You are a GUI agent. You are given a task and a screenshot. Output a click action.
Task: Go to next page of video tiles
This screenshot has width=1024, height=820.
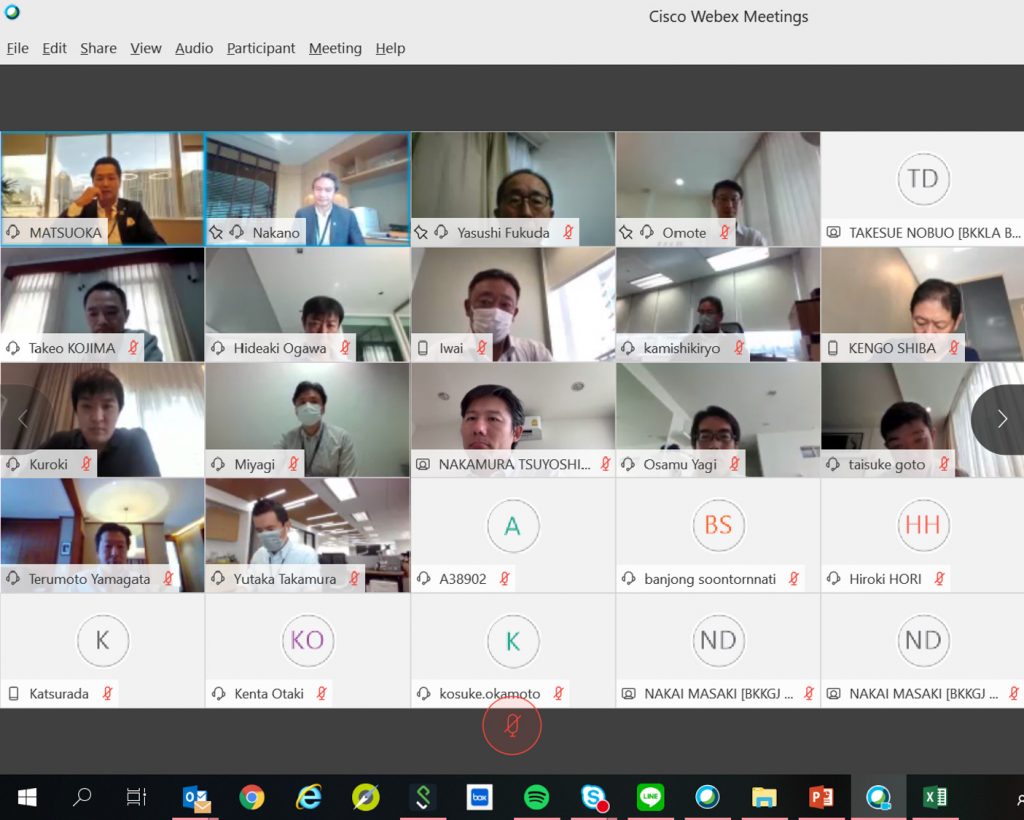pyautogui.click(x=1000, y=420)
